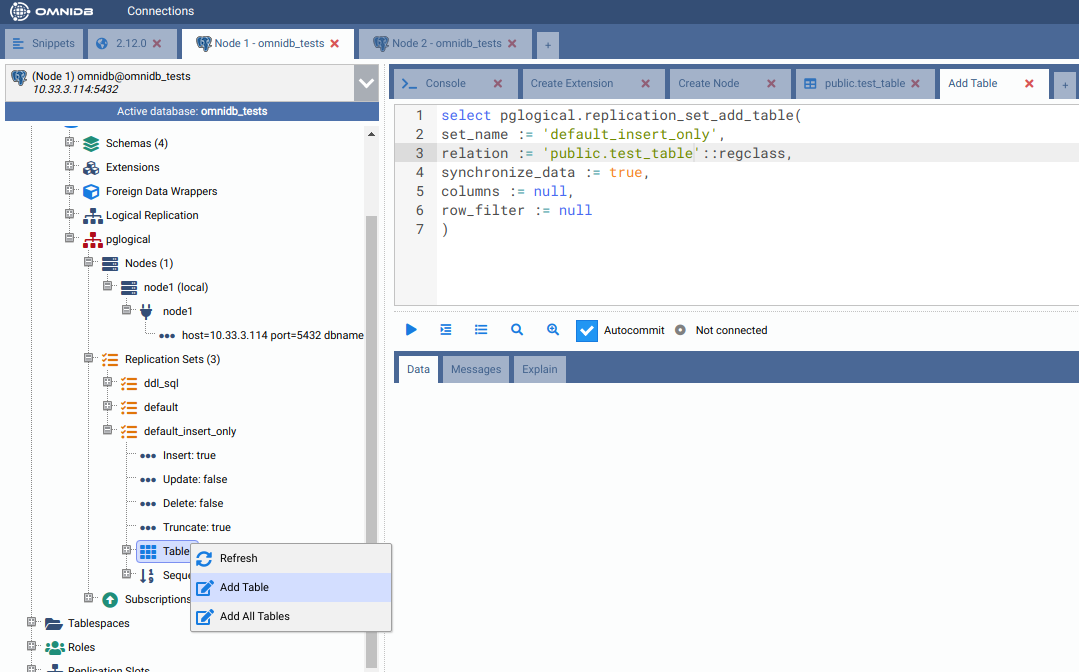This screenshot has width=1079, height=672.
Task: Collapse the Replication Sets (3) branch
Action: (x=88, y=358)
